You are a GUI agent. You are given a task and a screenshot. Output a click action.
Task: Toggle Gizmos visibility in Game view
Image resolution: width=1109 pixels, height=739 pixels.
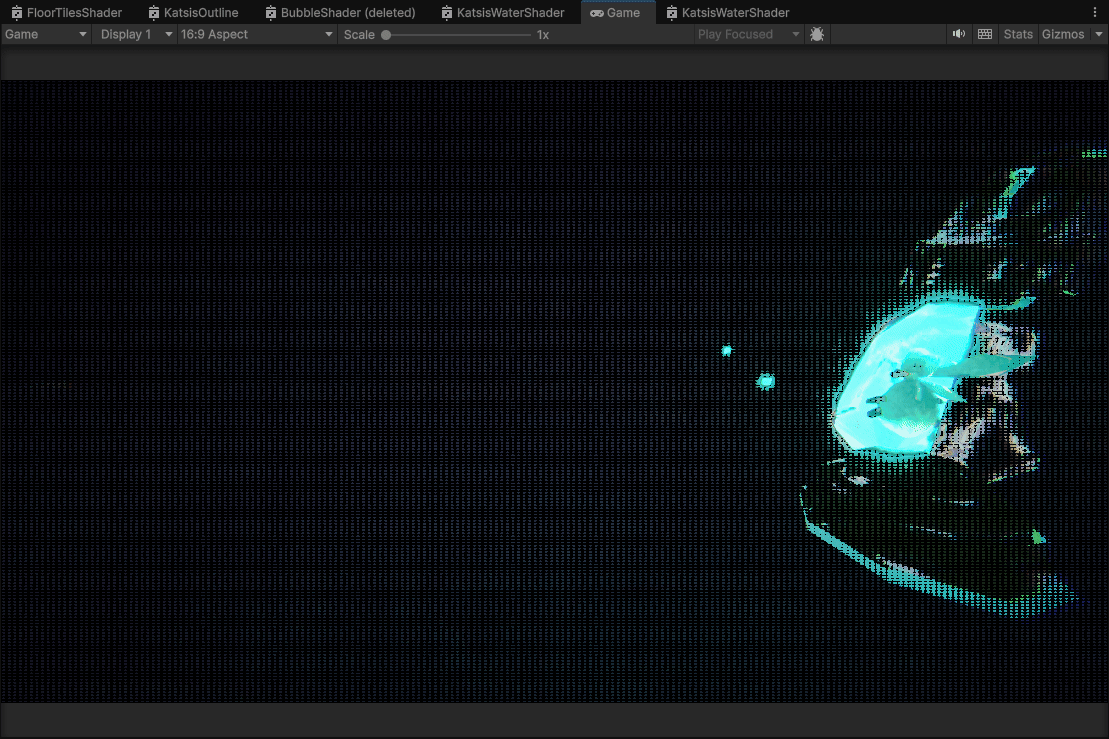(1062, 34)
